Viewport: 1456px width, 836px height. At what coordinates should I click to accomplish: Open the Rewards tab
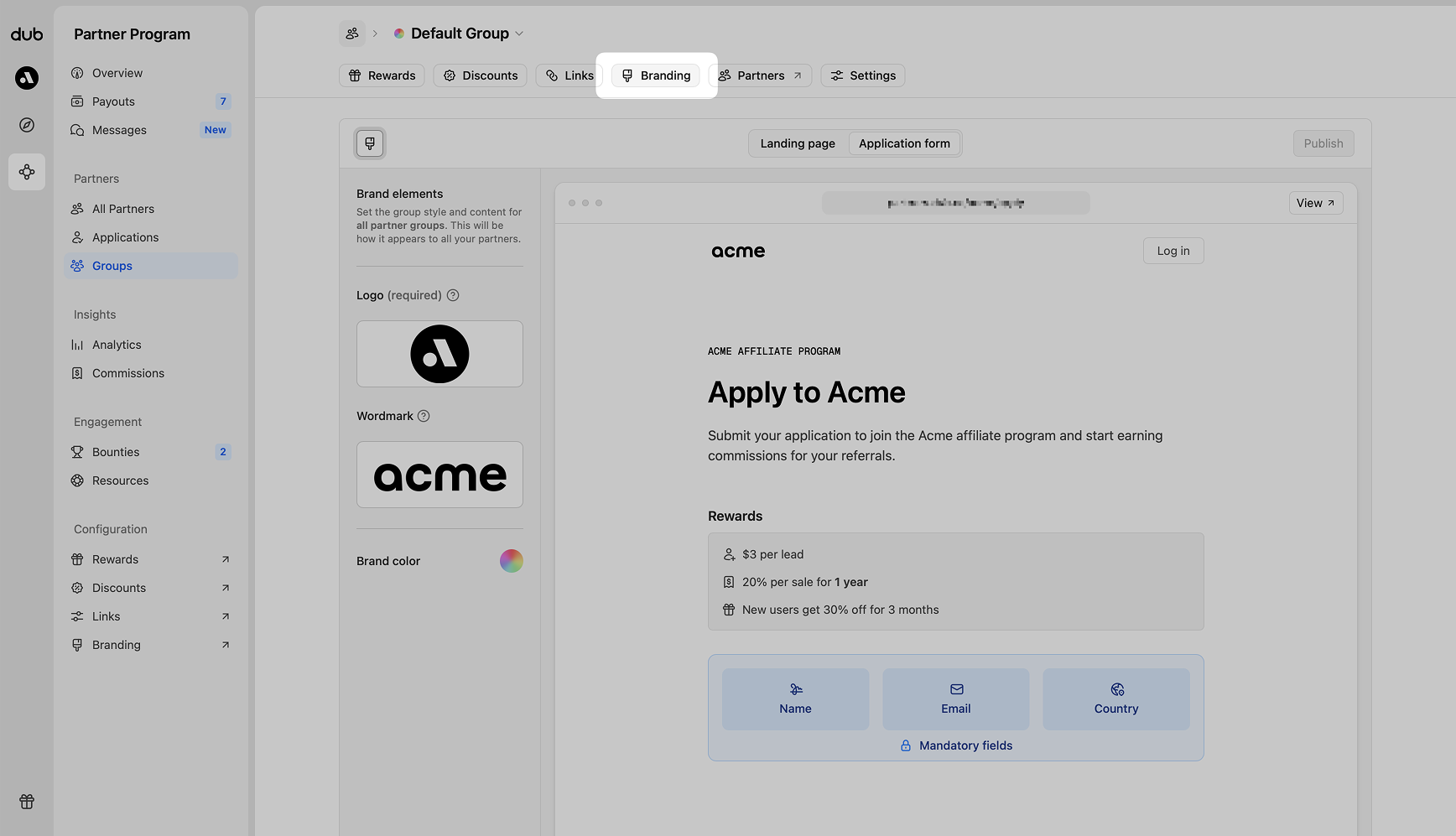tap(382, 75)
